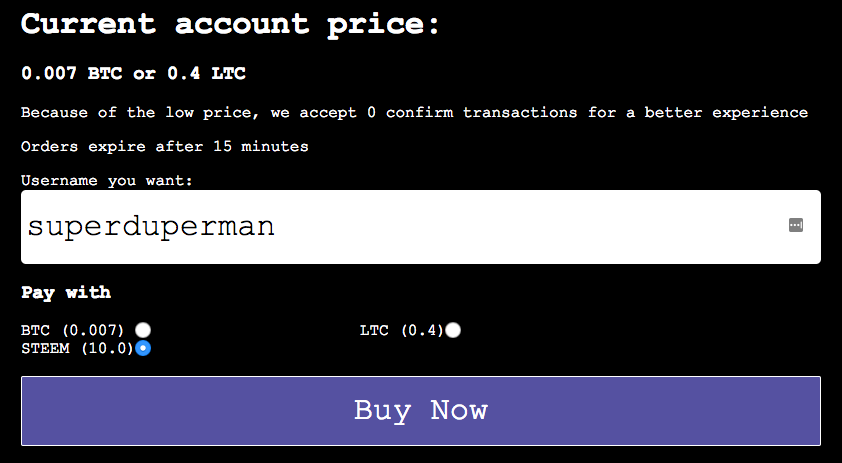Click the "STEEM (10.0)" option label

point(76,348)
